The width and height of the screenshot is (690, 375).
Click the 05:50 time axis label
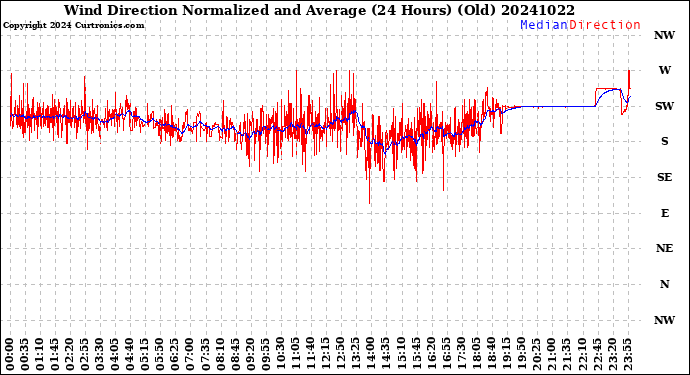pyautogui.click(x=160, y=354)
